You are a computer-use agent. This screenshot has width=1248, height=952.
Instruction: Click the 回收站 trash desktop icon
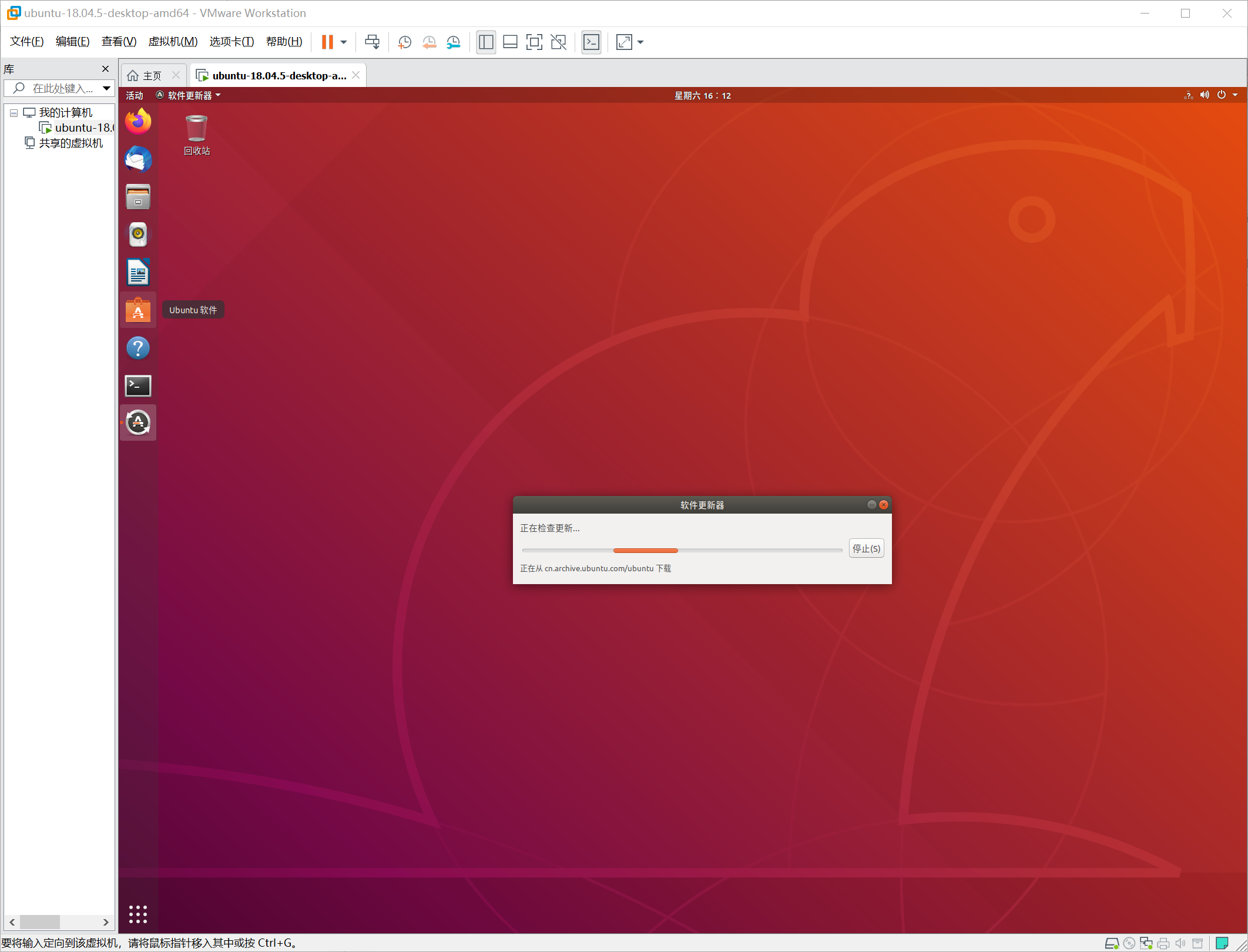[x=197, y=135]
